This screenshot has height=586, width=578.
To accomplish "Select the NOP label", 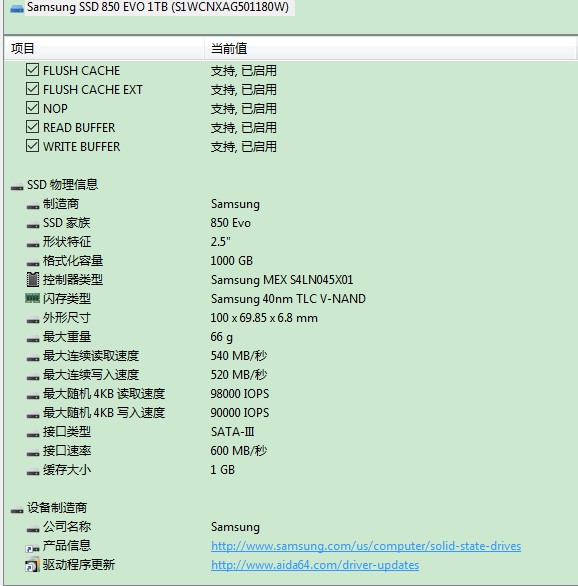I will pyautogui.click(x=55, y=109).
